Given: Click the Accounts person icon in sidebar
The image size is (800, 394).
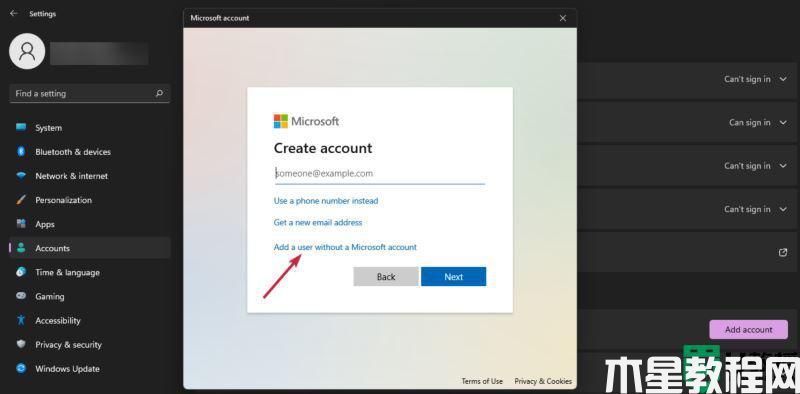Looking at the screenshot, I should [x=21, y=248].
